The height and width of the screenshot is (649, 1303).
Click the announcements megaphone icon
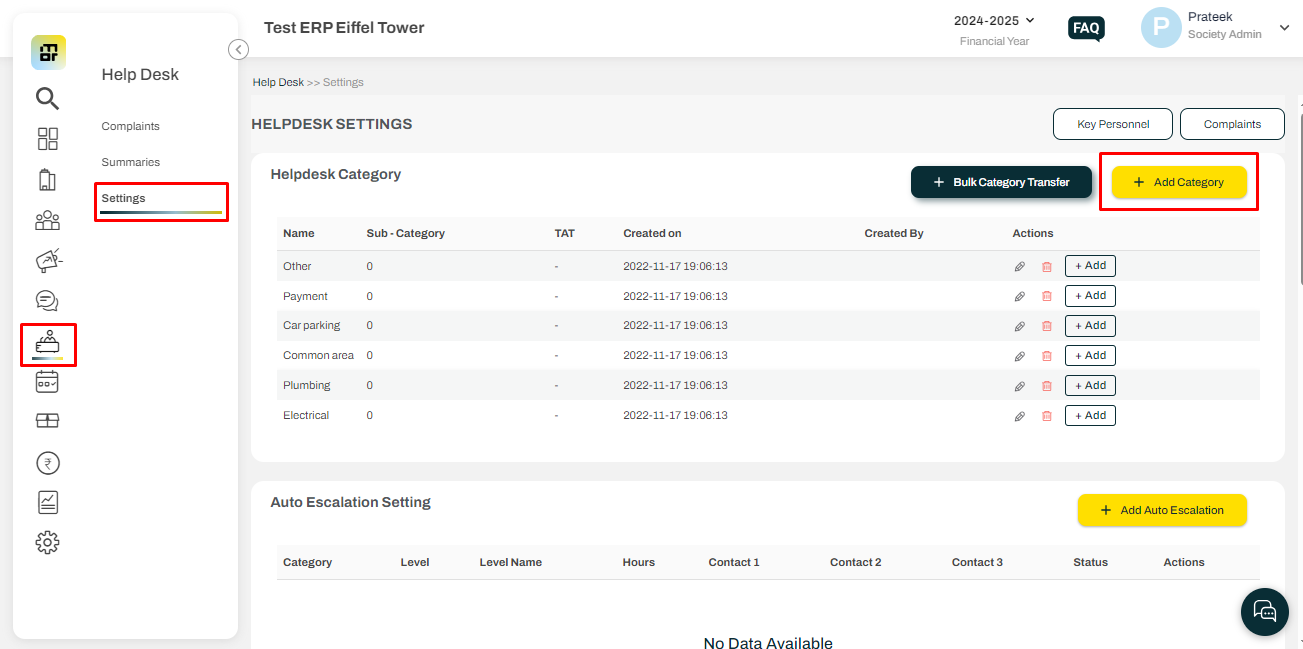[x=46, y=260]
